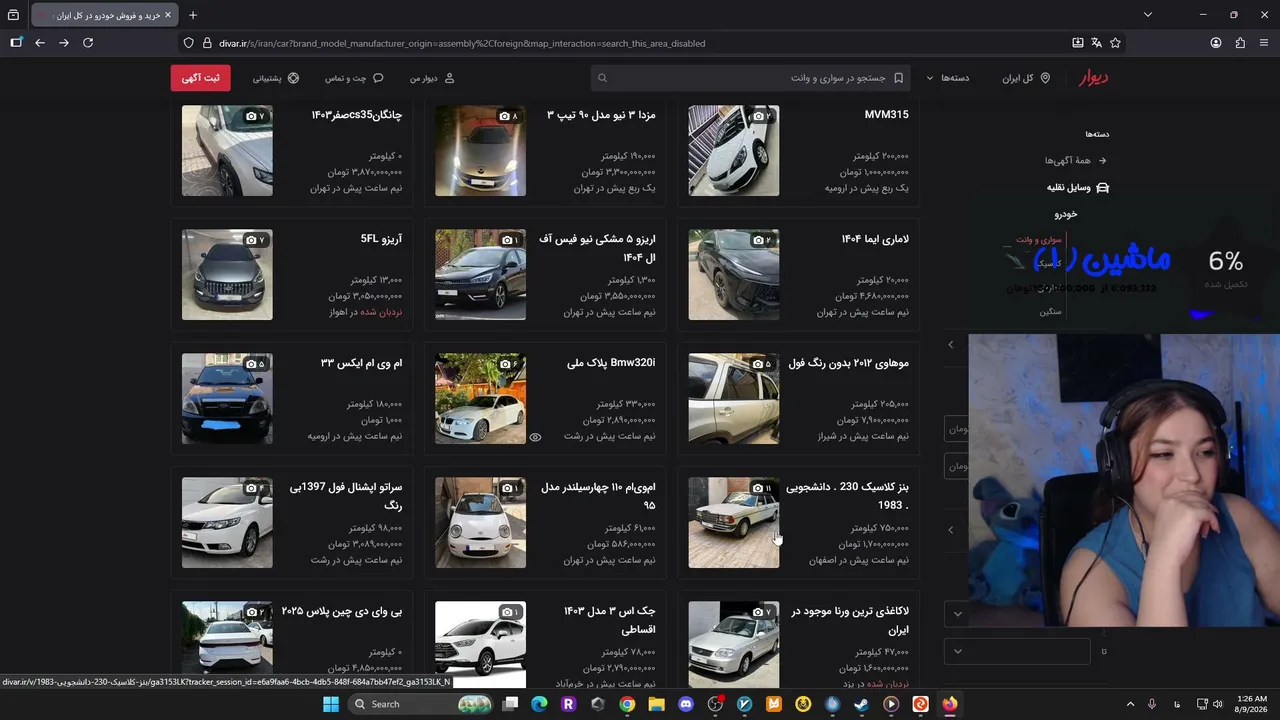The height and width of the screenshot is (720, 1280).
Task: Open the Bmw320i پلاک ملی listing
Action: click(x=546, y=399)
